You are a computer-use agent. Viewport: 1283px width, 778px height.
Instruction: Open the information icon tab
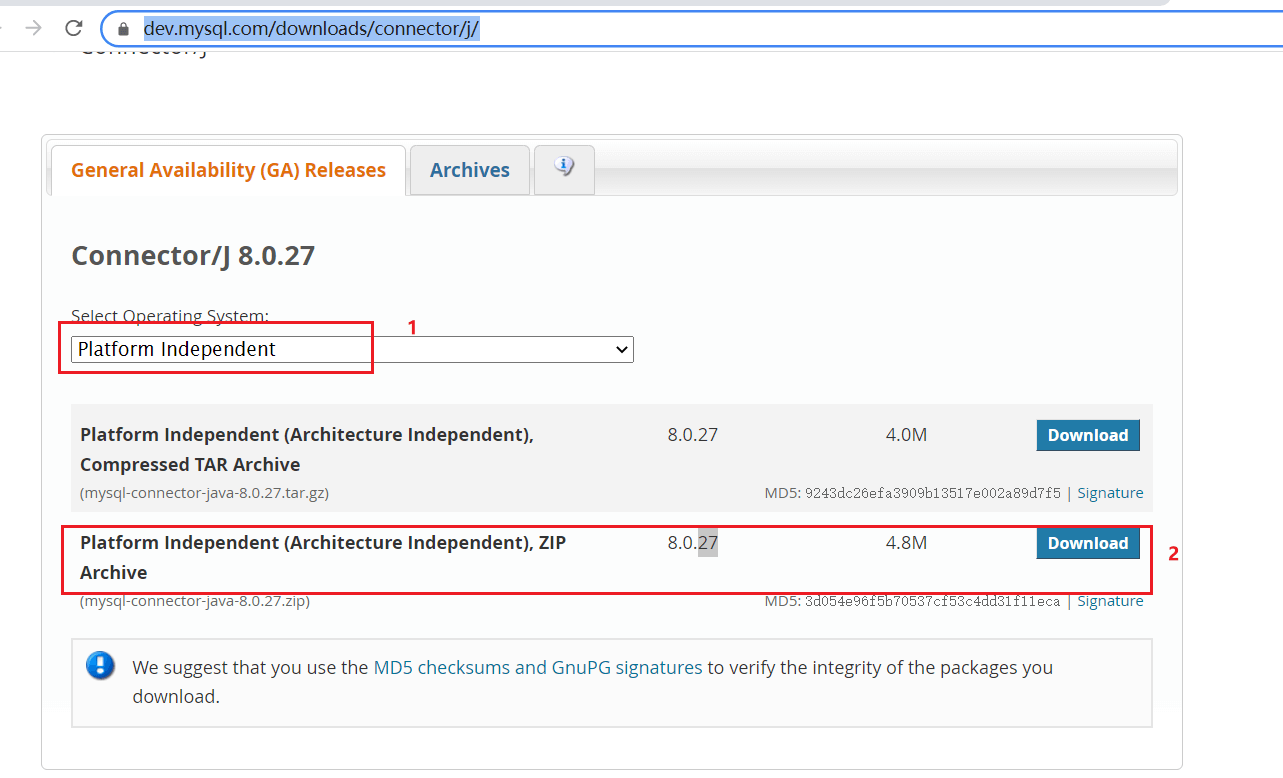tap(564, 169)
